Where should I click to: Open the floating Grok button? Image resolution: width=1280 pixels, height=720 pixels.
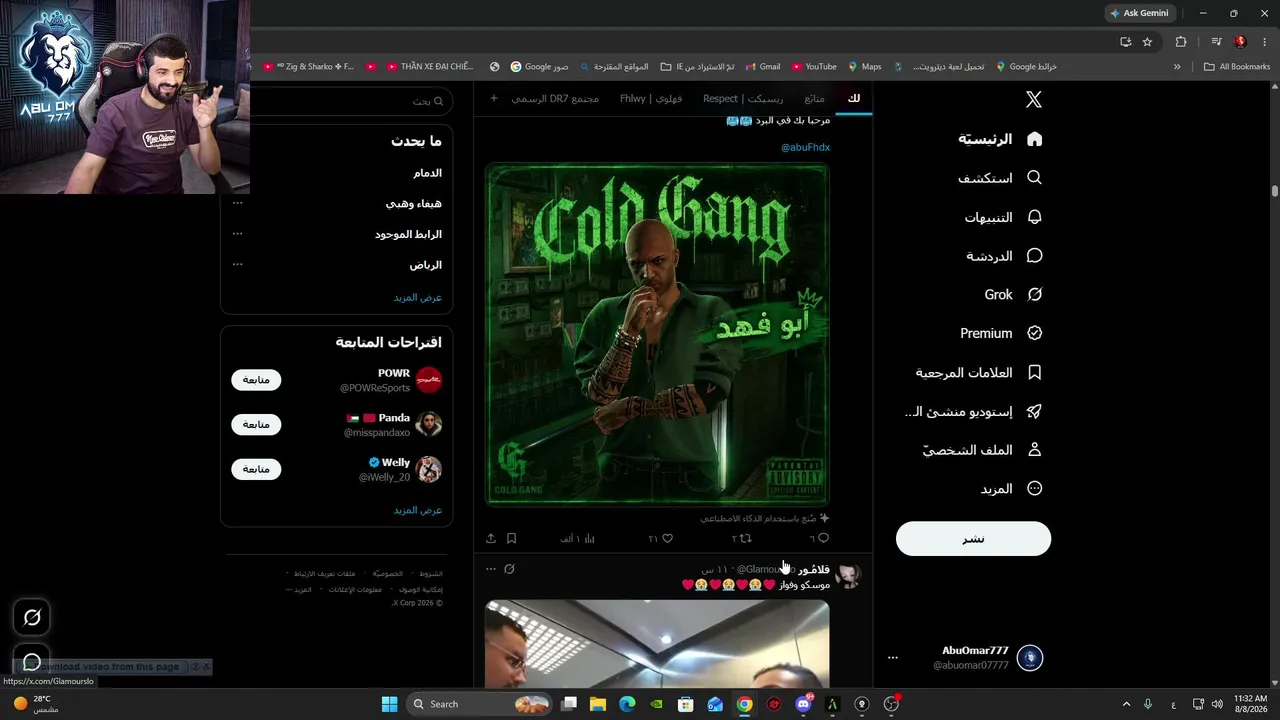(x=32, y=618)
